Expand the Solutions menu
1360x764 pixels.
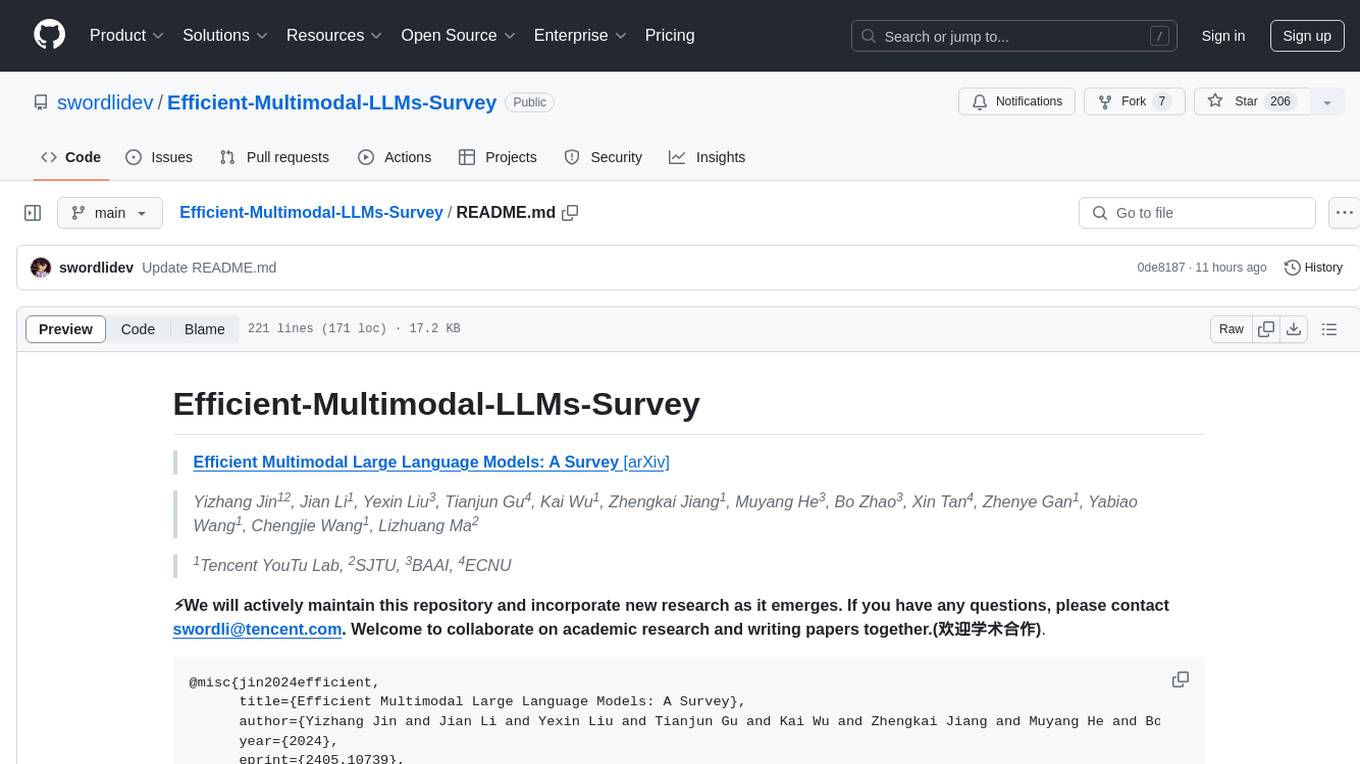pyautogui.click(x=226, y=35)
